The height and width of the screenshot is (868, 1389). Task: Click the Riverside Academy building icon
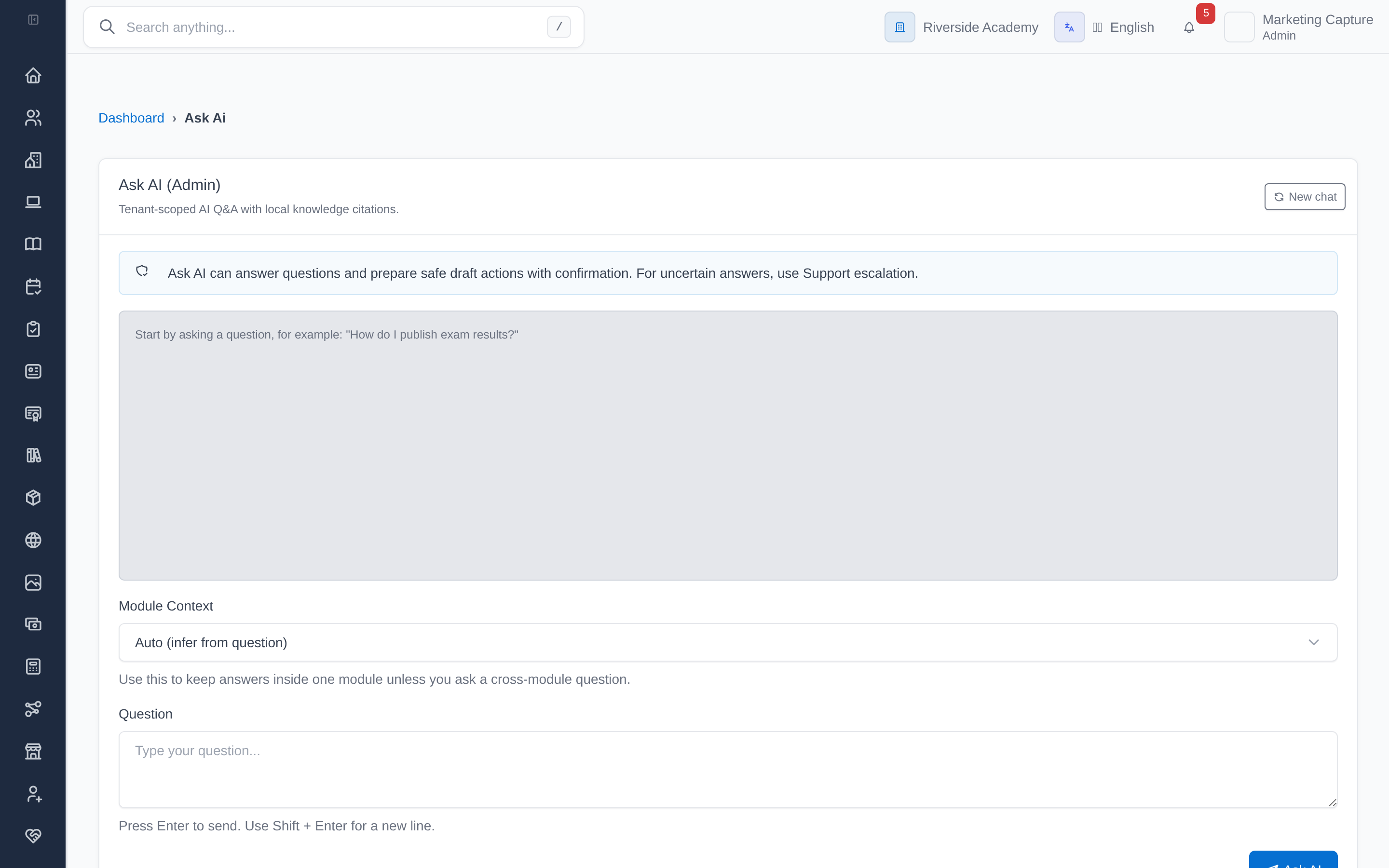(899, 27)
